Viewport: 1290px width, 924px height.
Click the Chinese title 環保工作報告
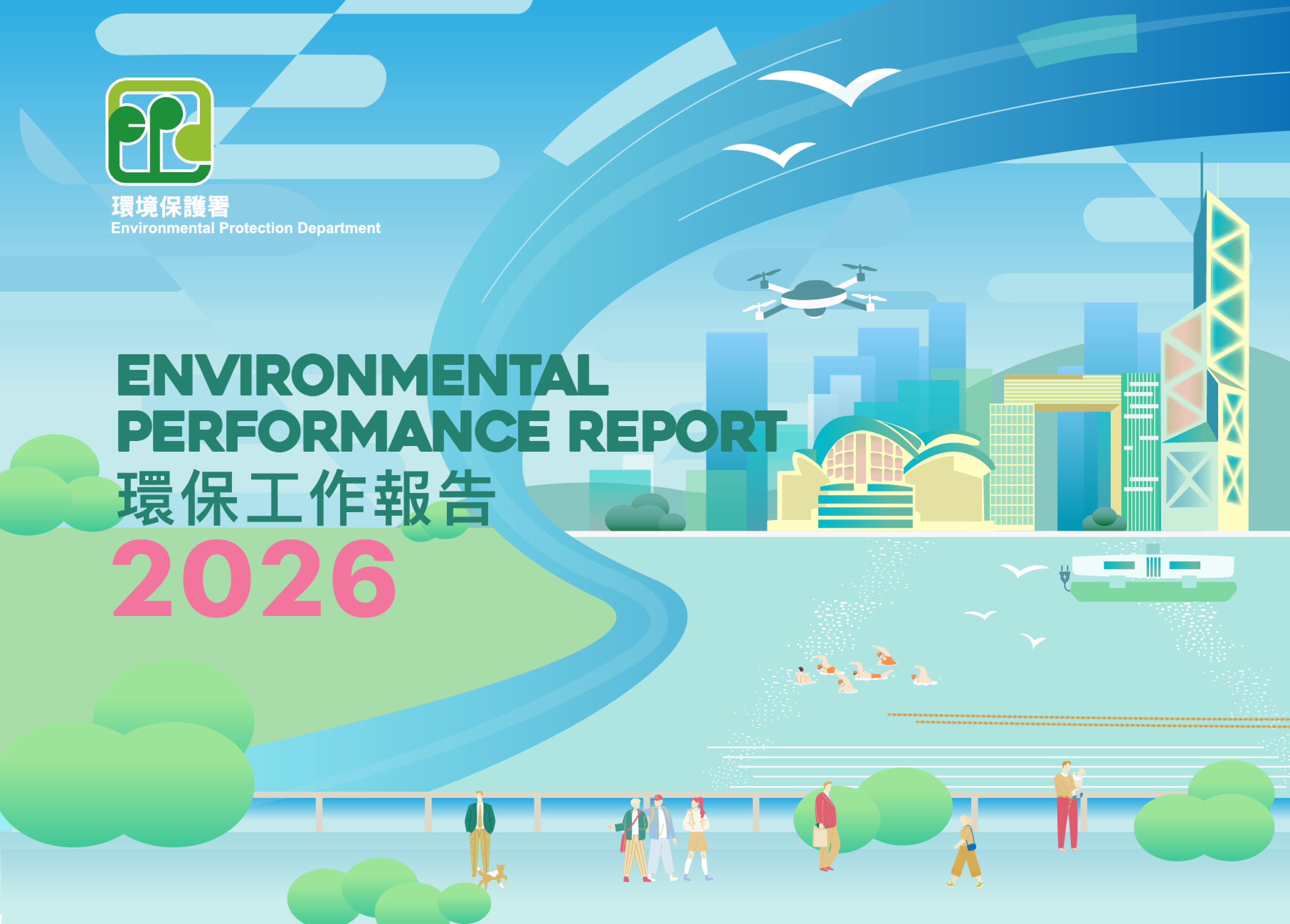[x=307, y=498]
